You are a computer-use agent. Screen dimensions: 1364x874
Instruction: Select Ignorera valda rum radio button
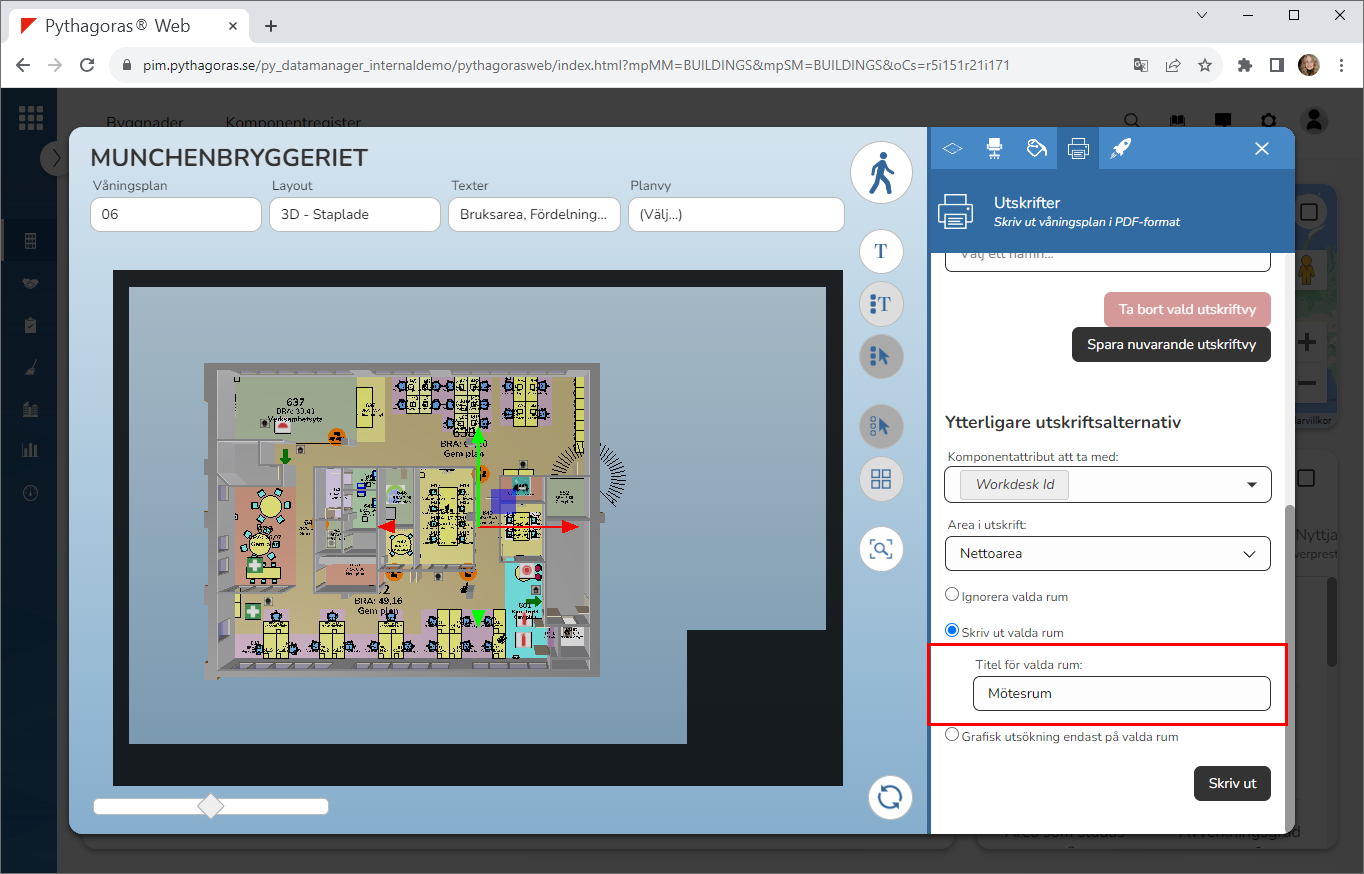(x=953, y=595)
